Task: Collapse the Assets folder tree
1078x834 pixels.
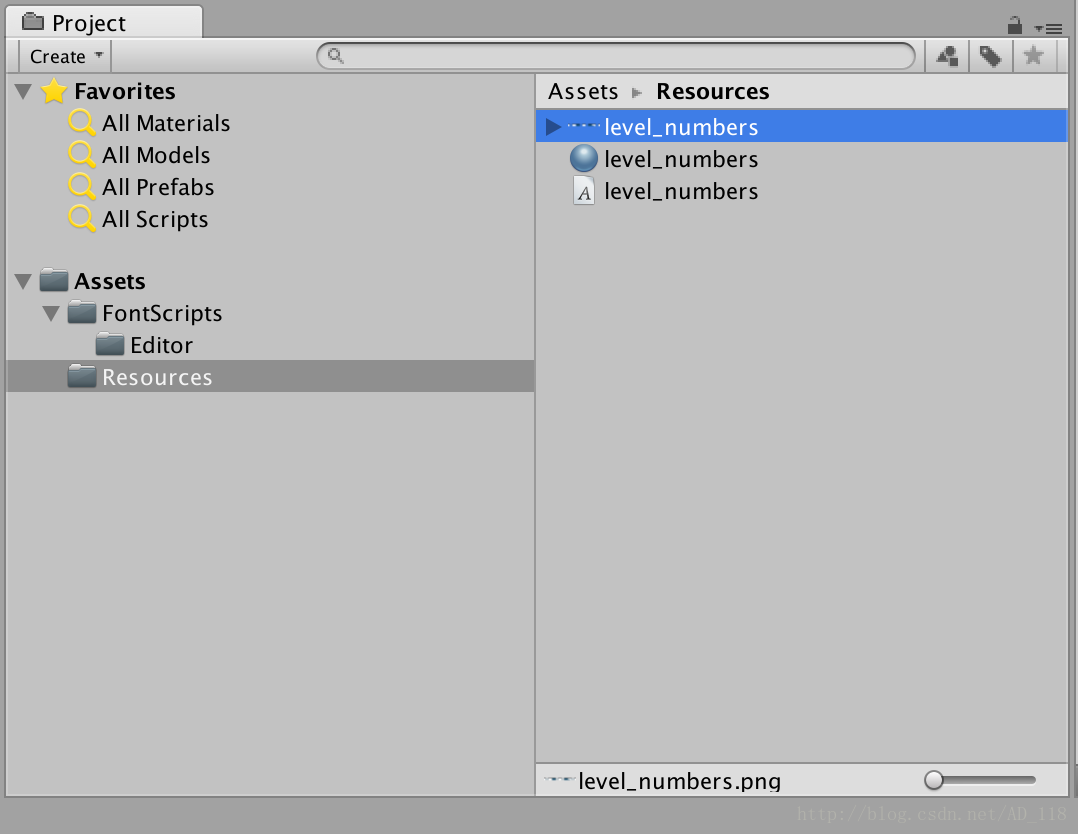Action: point(23,281)
